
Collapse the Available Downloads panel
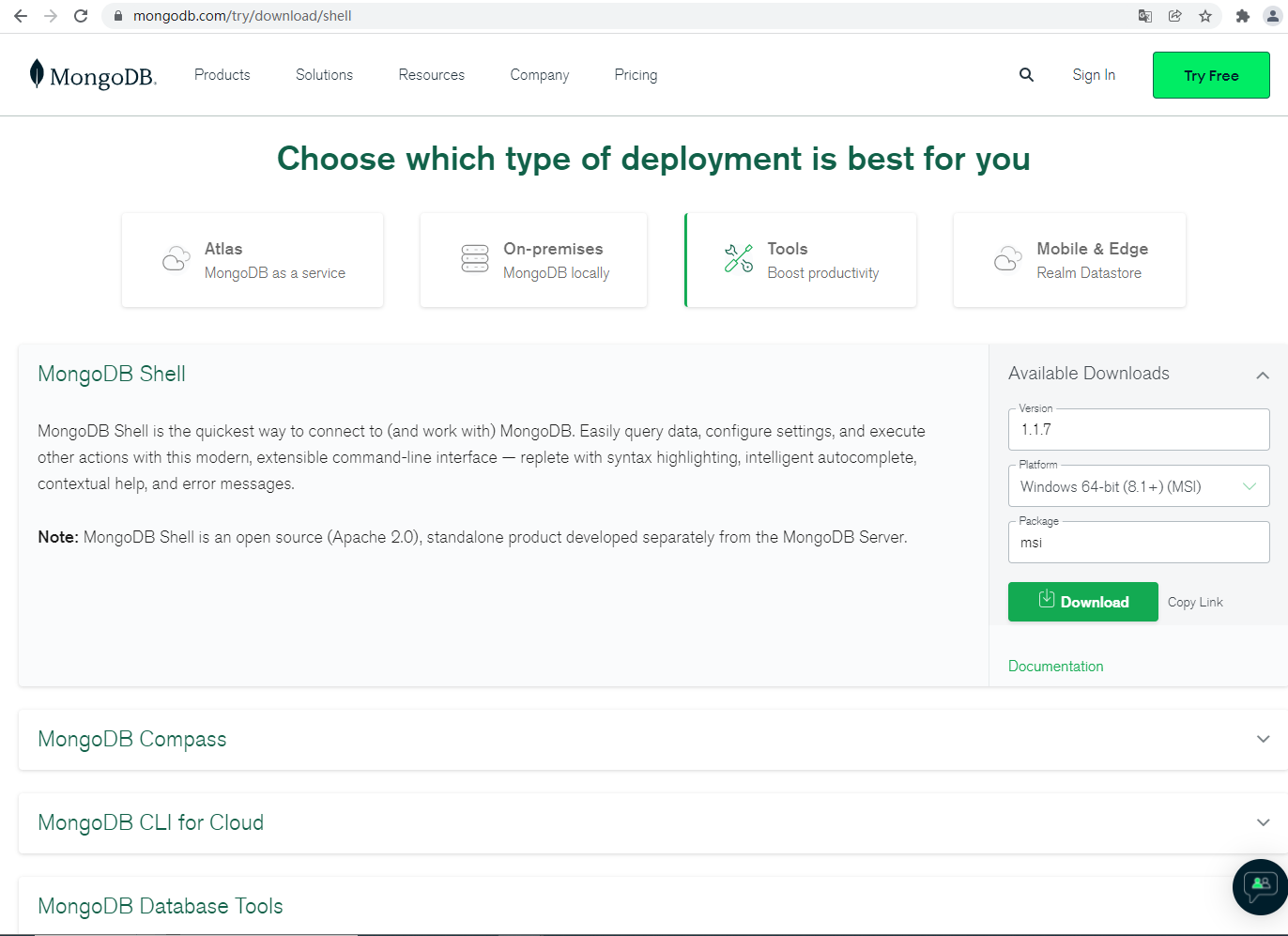(x=1263, y=375)
